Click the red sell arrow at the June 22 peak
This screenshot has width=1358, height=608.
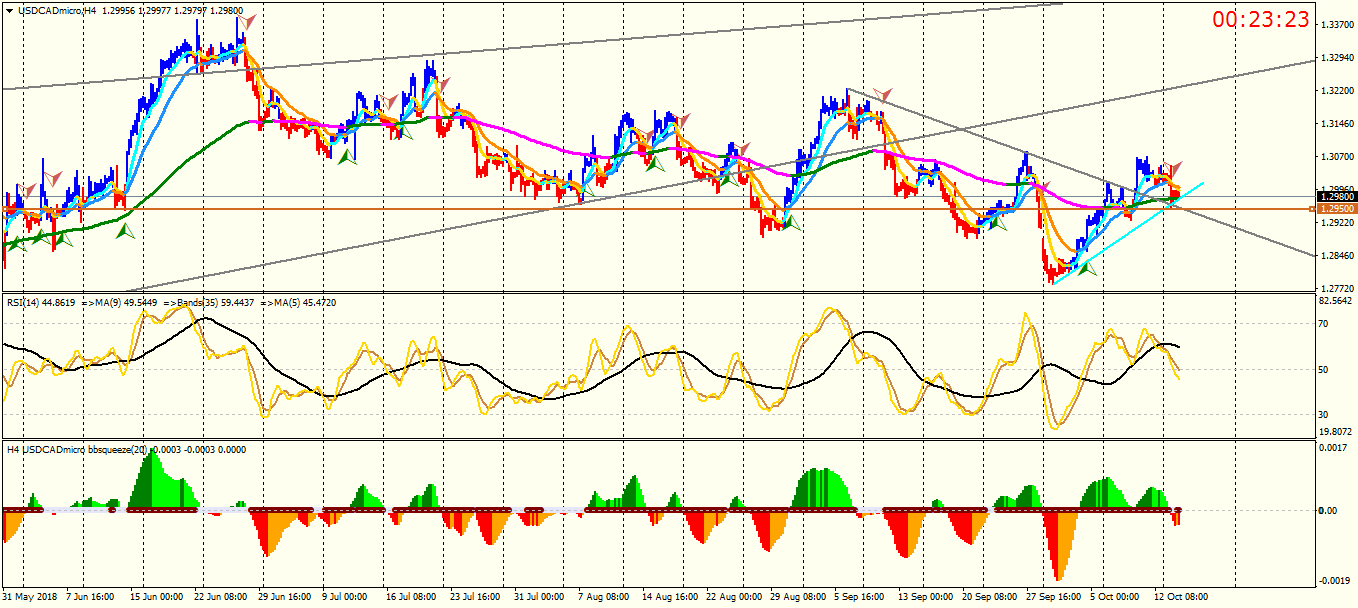pos(246,21)
